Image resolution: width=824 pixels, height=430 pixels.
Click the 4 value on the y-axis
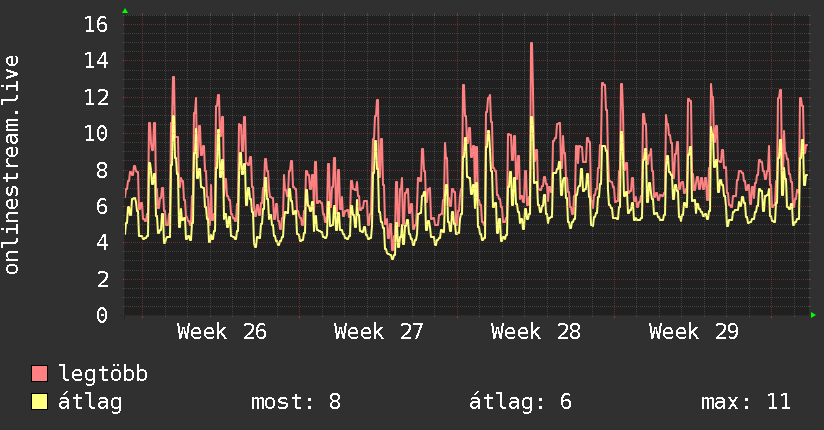pos(102,242)
